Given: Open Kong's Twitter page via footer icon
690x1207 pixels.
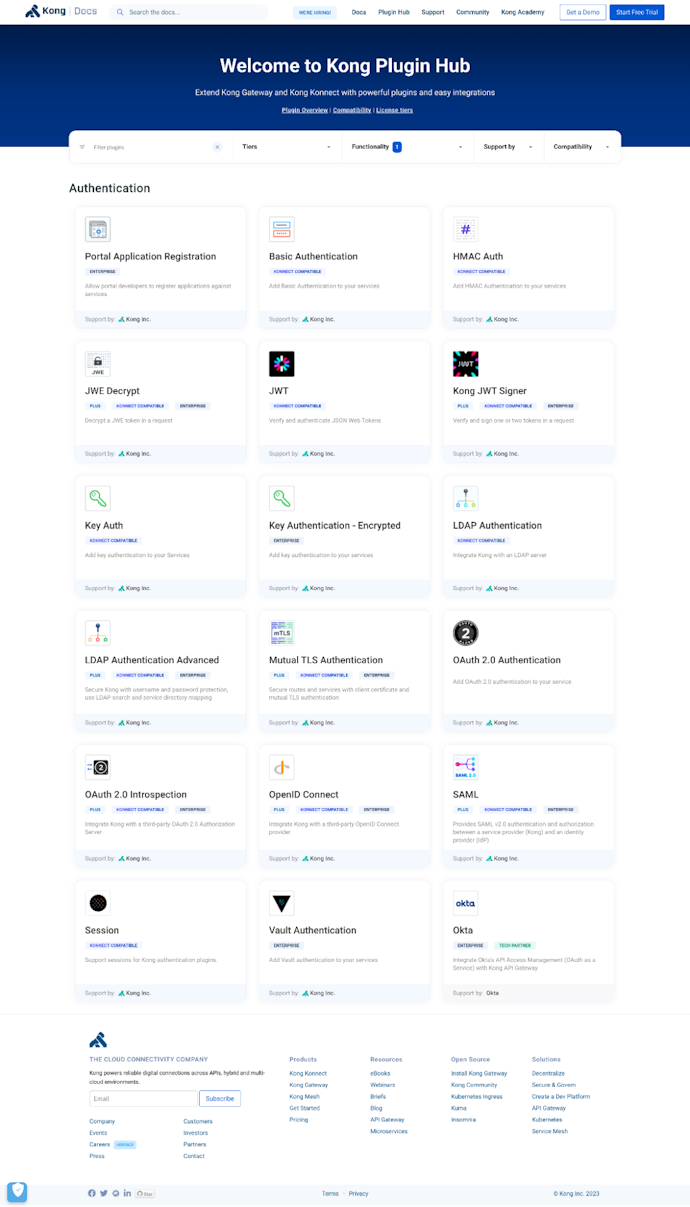Looking at the screenshot, I should pyautogui.click(x=103, y=1193).
